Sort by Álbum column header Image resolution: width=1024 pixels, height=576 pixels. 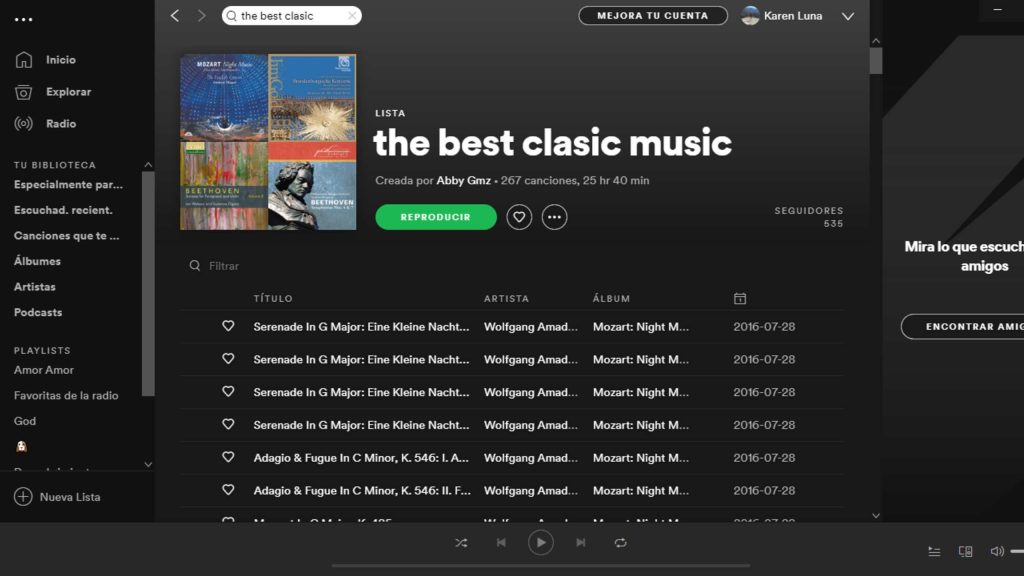(611, 298)
